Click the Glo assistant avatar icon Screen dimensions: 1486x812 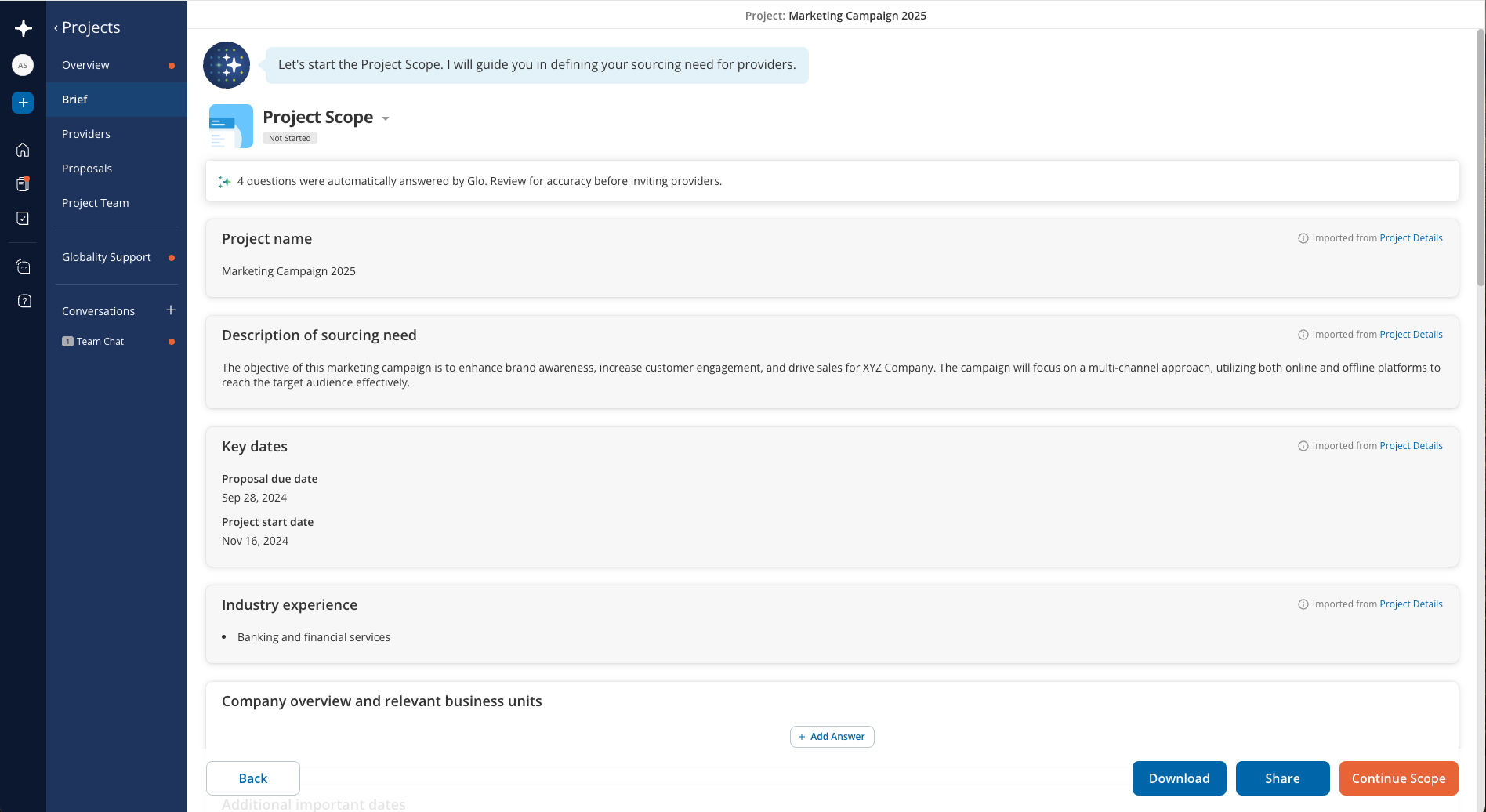pyautogui.click(x=227, y=65)
